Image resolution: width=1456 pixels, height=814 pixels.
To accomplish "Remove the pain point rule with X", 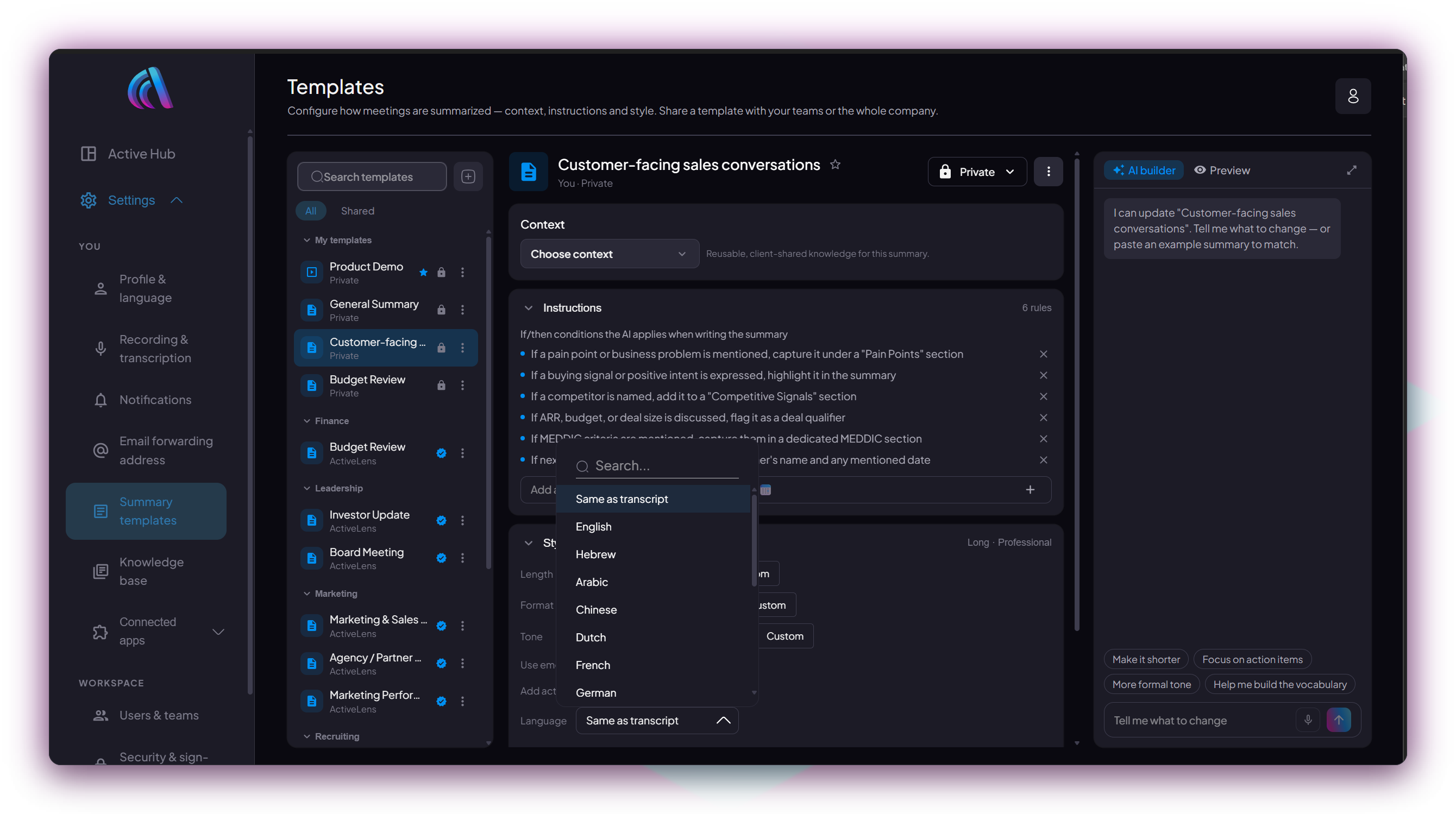I will tap(1044, 354).
